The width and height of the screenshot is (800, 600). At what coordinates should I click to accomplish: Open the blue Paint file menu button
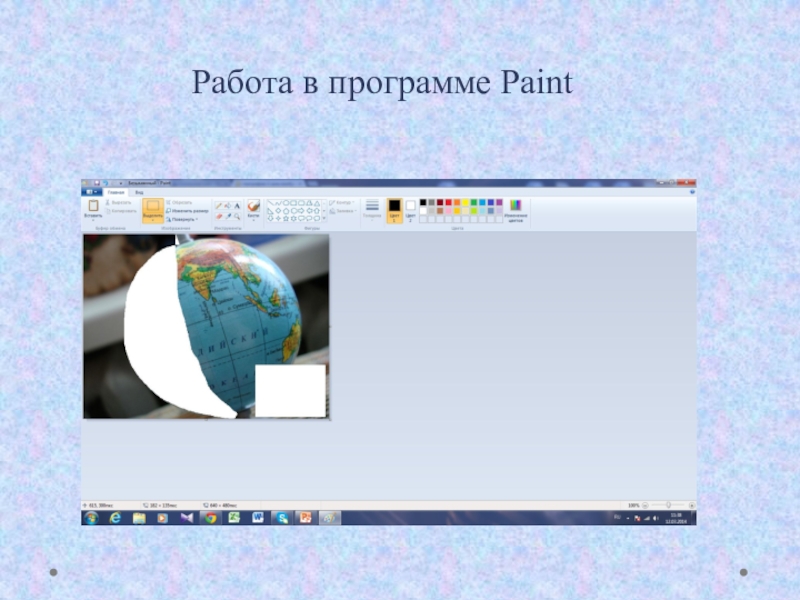[93, 191]
